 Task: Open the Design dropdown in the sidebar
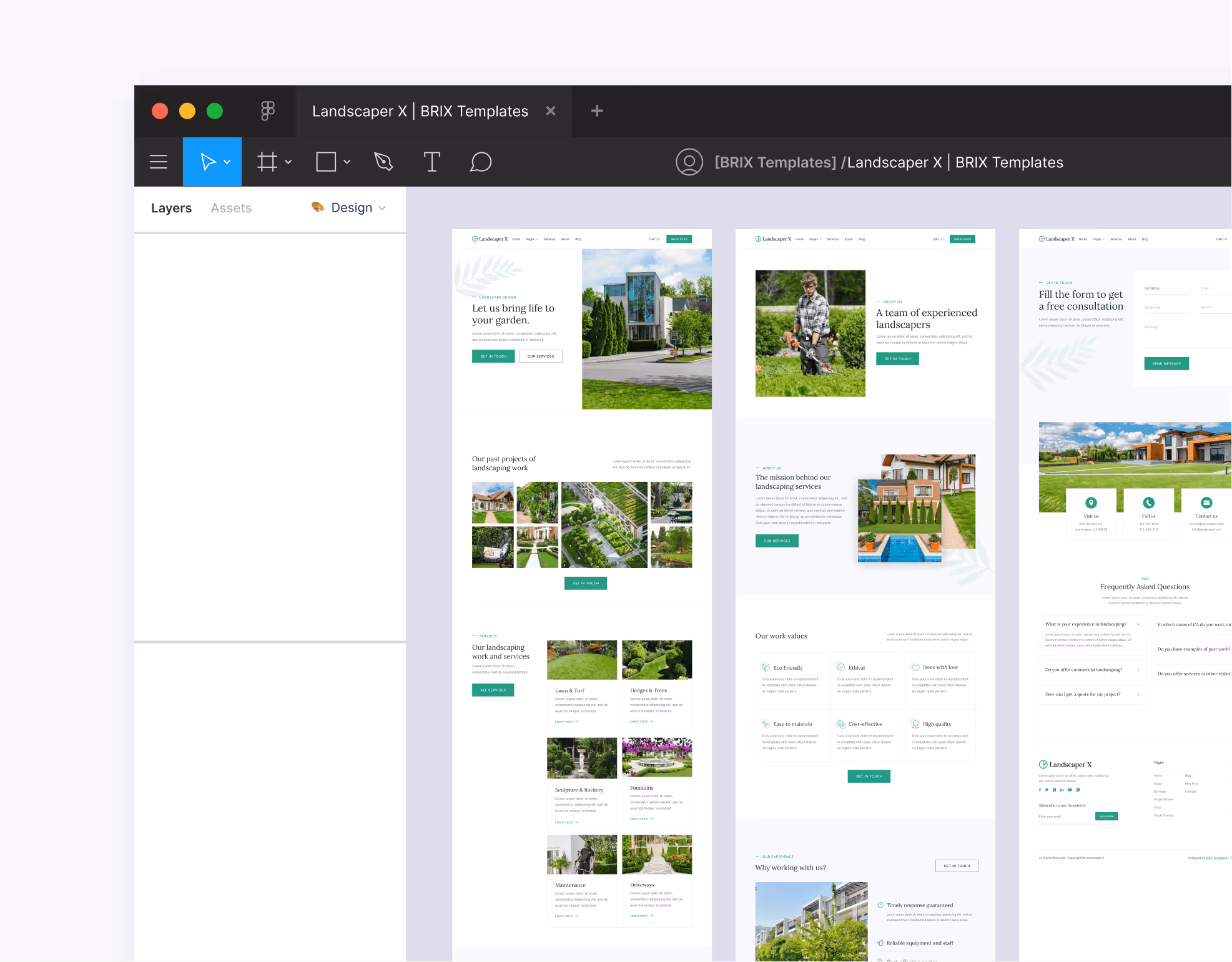click(x=382, y=208)
